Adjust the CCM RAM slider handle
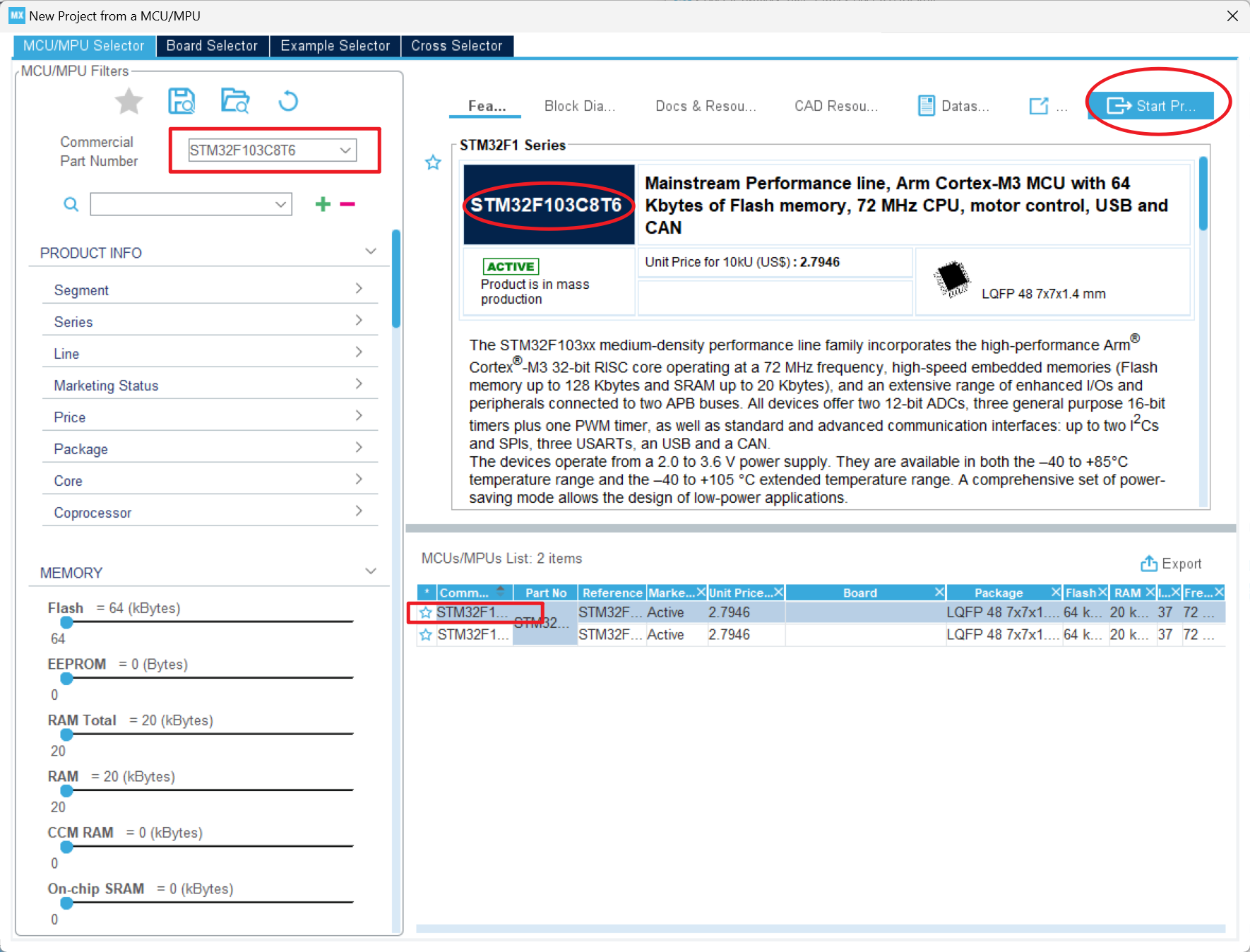Screen dimensions: 1250x952 tap(66, 847)
